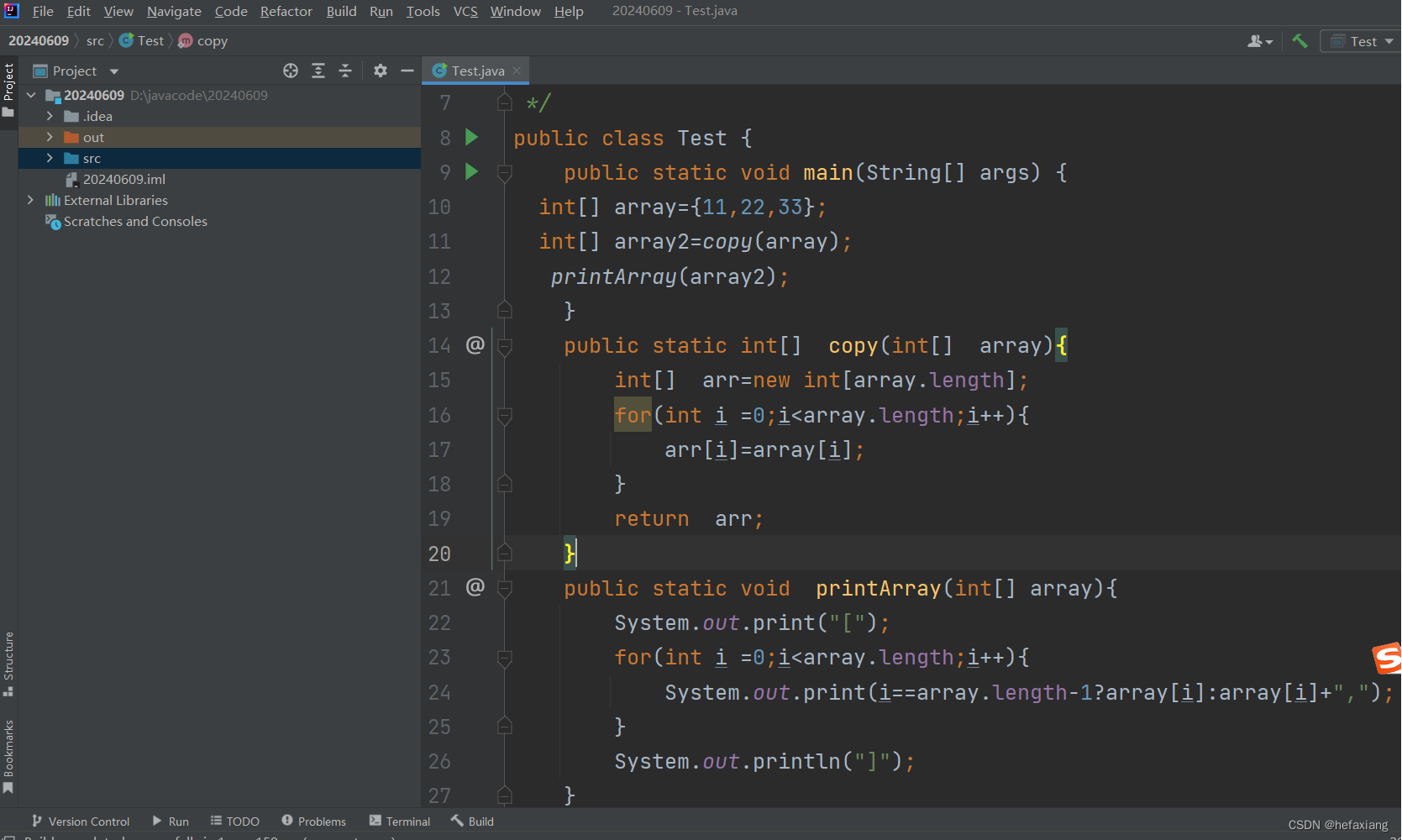Click the run arrow next to main method

471,171
